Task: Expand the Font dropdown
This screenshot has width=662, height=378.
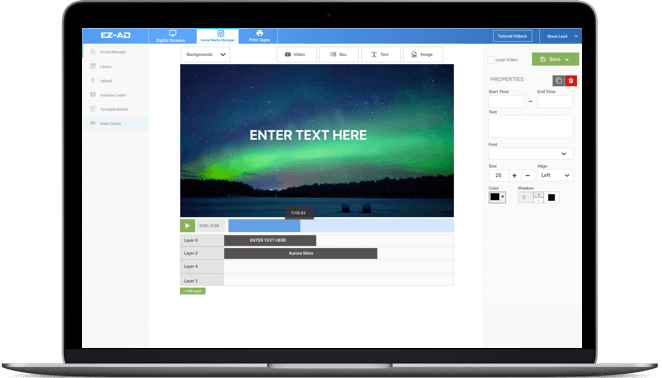Action: tap(531, 154)
